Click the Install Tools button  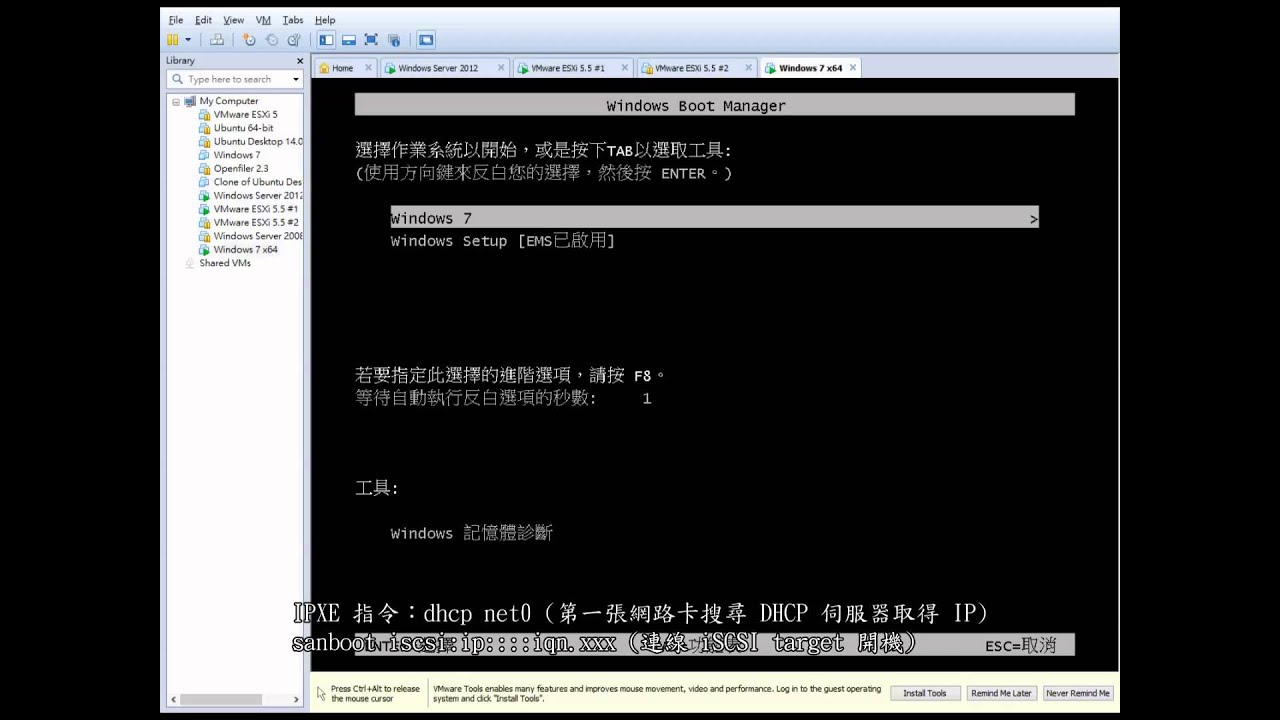click(925, 693)
